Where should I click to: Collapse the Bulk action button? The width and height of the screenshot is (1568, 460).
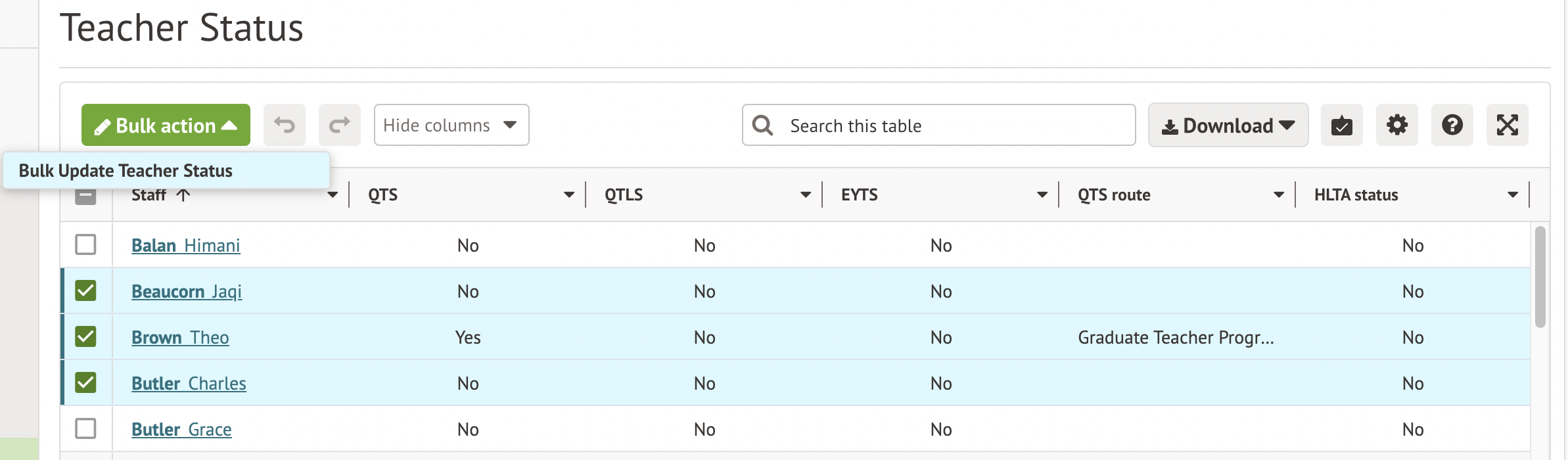(x=166, y=125)
